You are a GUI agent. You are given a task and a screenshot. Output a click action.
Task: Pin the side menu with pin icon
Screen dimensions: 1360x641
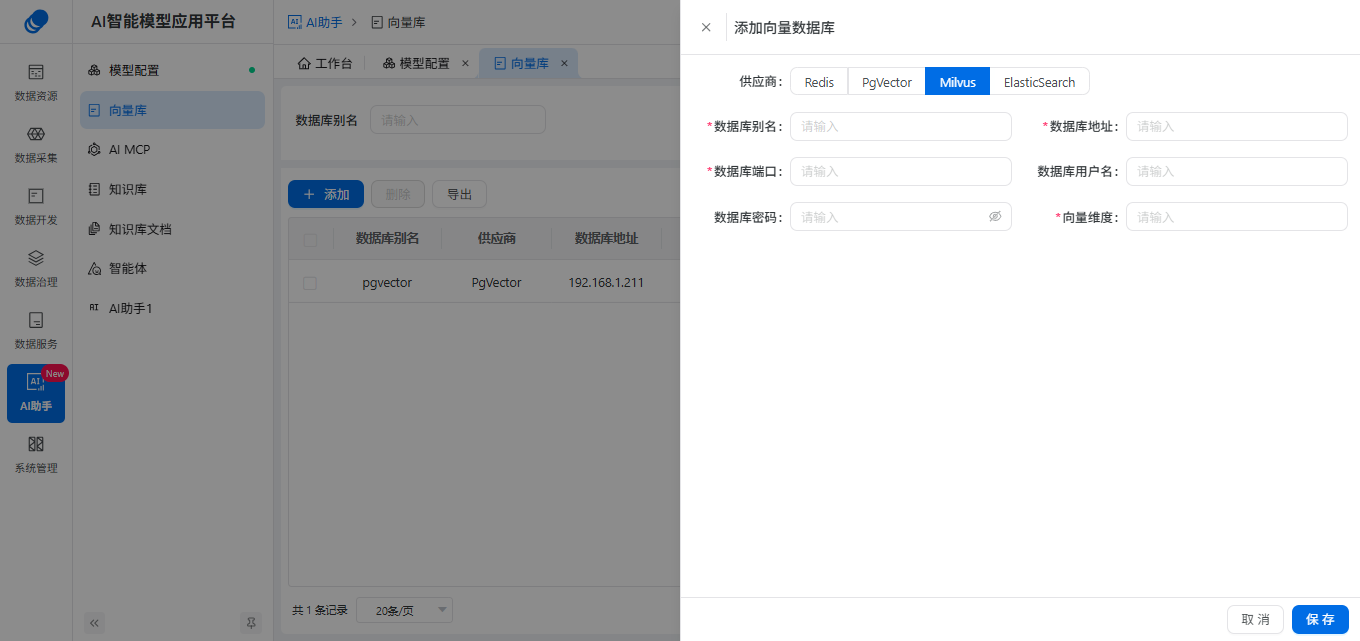(x=251, y=622)
